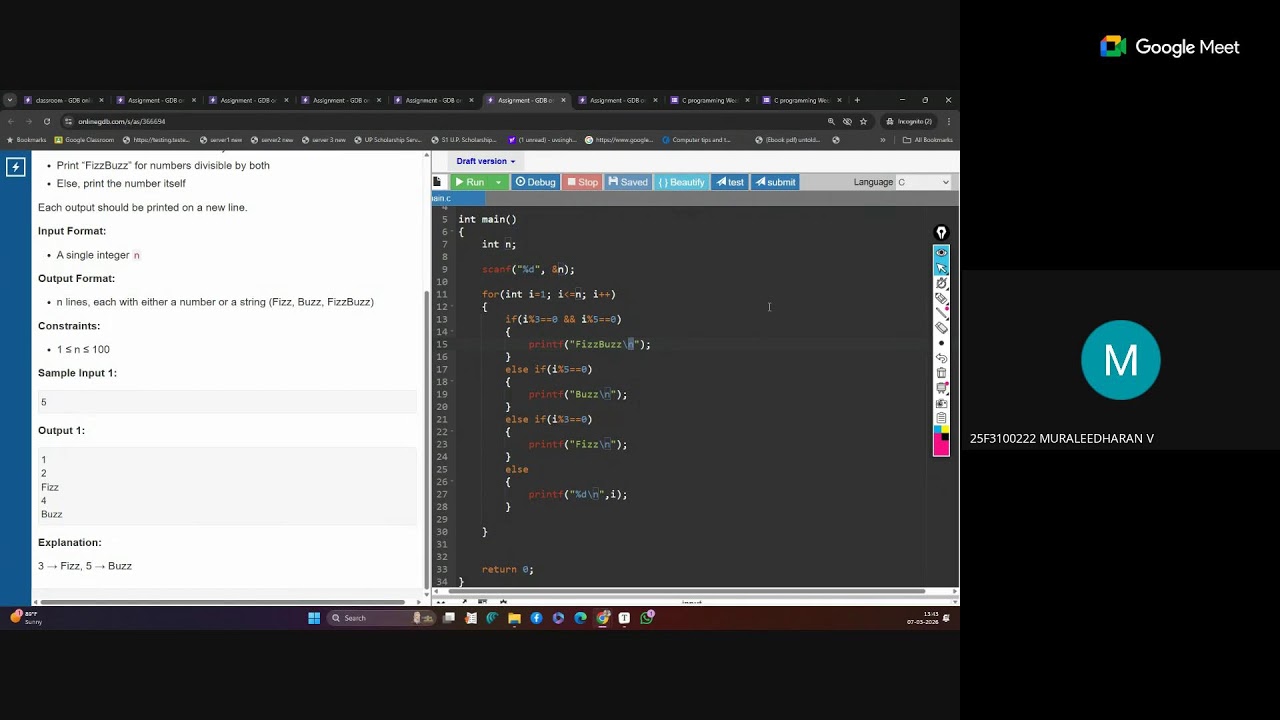Click the scanf line in the editor

point(527,269)
